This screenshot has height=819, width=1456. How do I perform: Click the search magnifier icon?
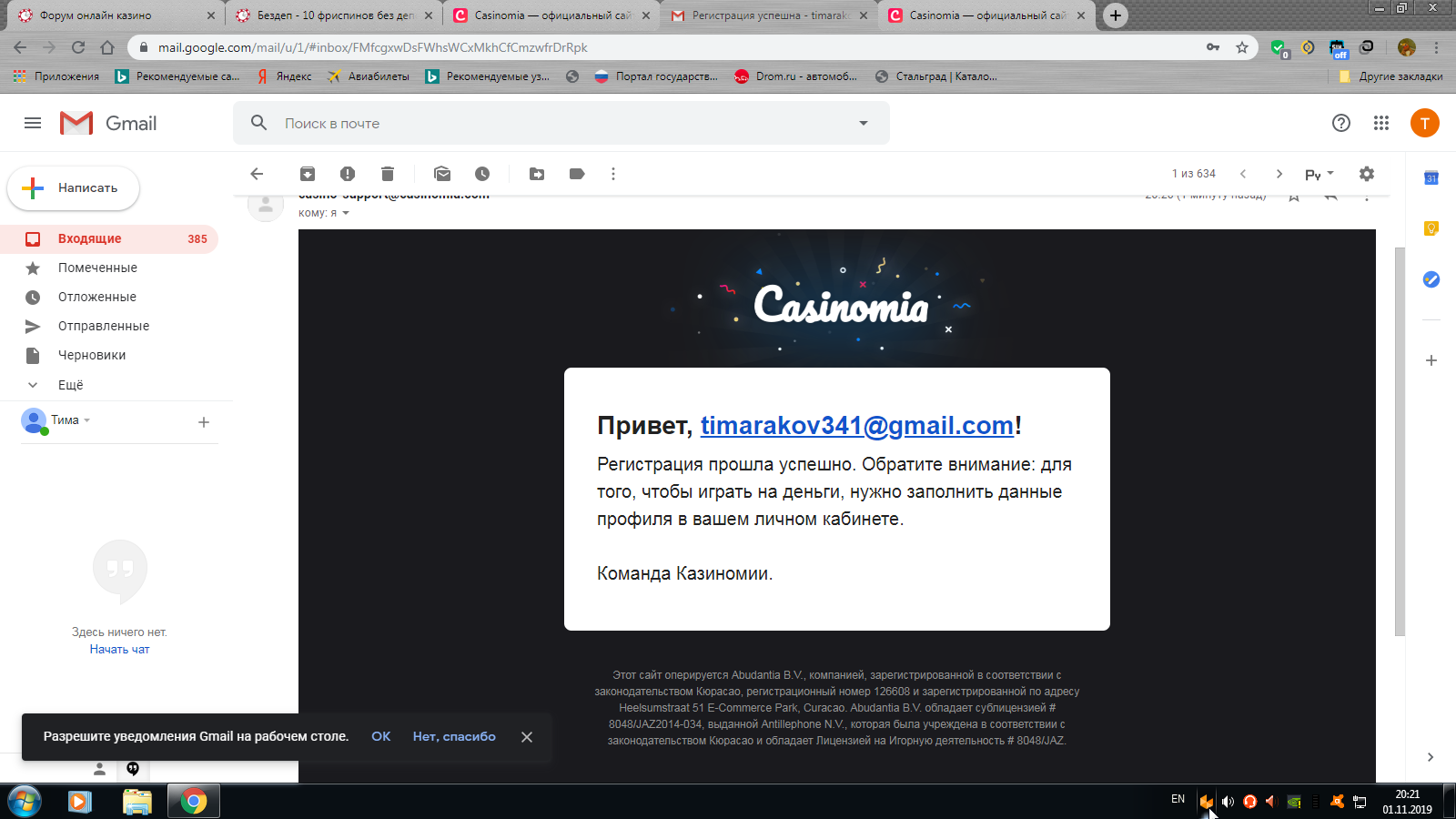click(259, 123)
